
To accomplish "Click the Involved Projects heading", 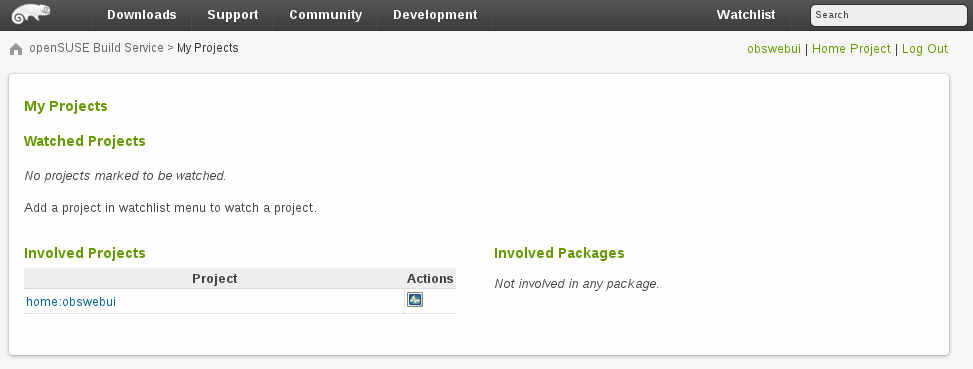I will point(84,253).
